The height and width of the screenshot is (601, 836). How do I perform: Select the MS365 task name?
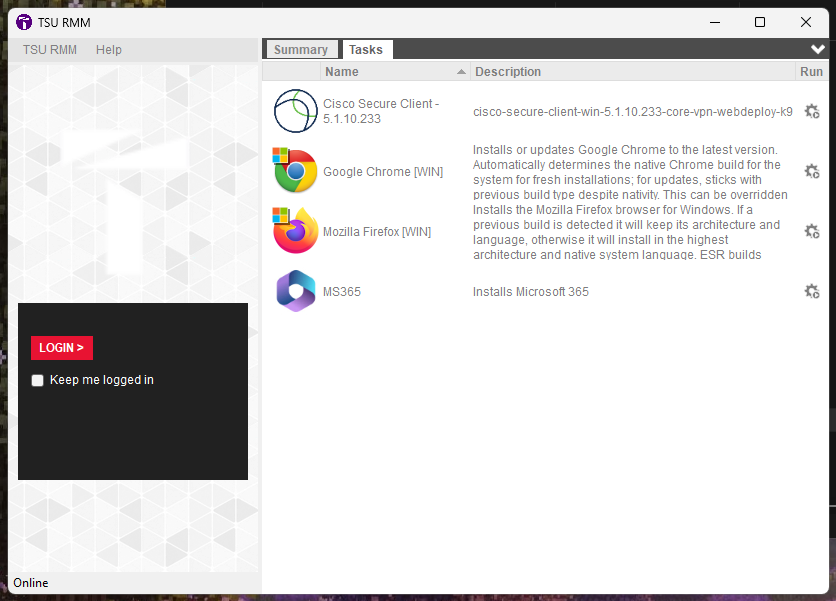click(342, 292)
